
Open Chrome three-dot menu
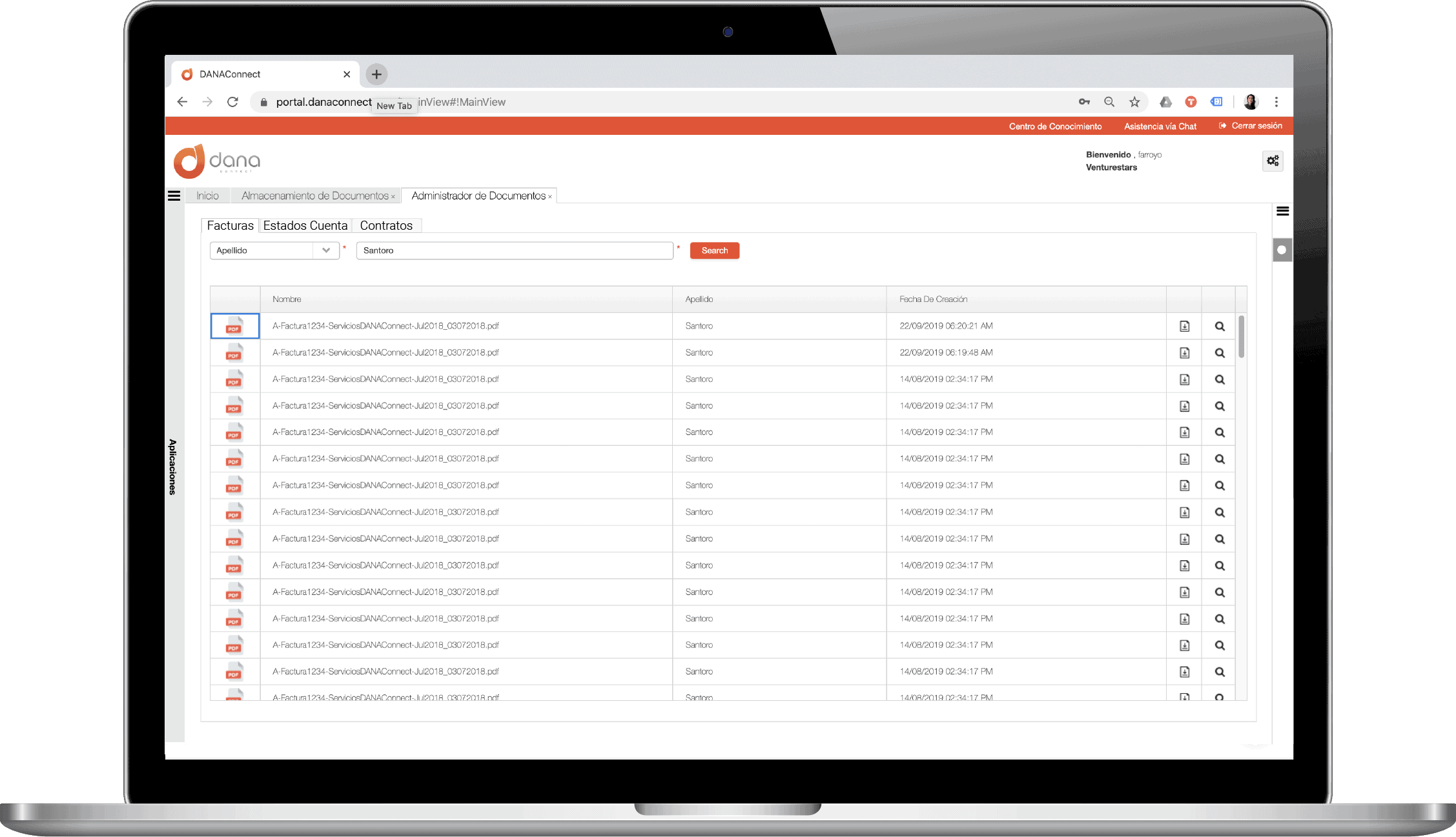pyautogui.click(x=1277, y=102)
